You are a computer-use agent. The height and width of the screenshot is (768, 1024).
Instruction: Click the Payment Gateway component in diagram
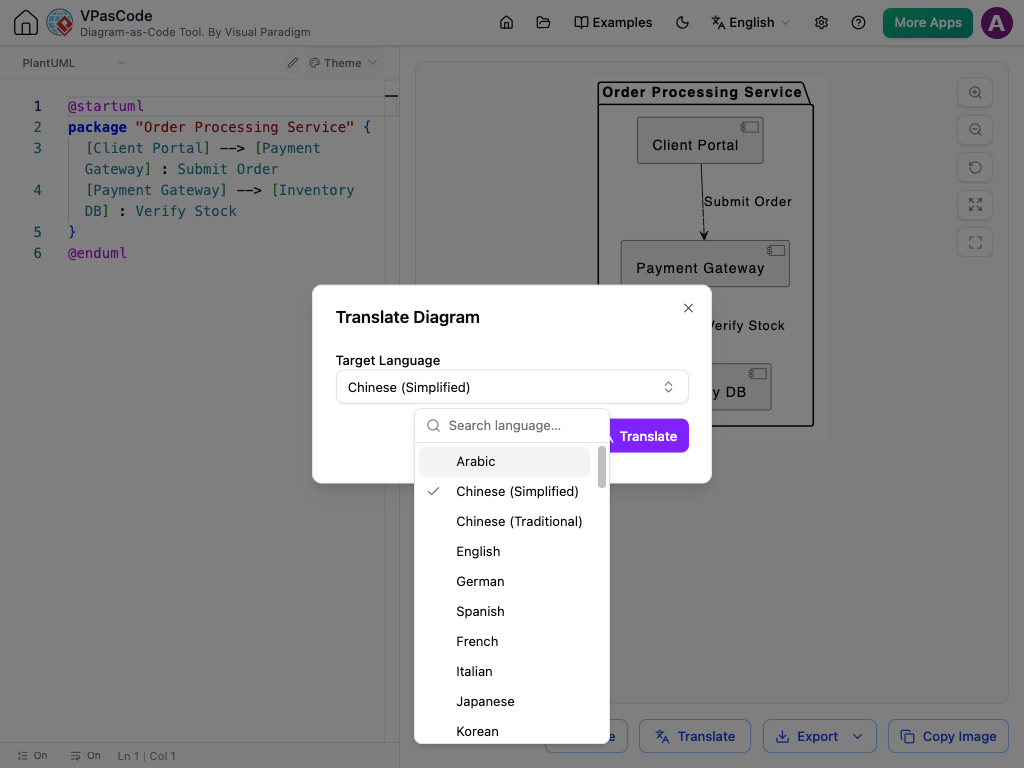click(x=705, y=264)
